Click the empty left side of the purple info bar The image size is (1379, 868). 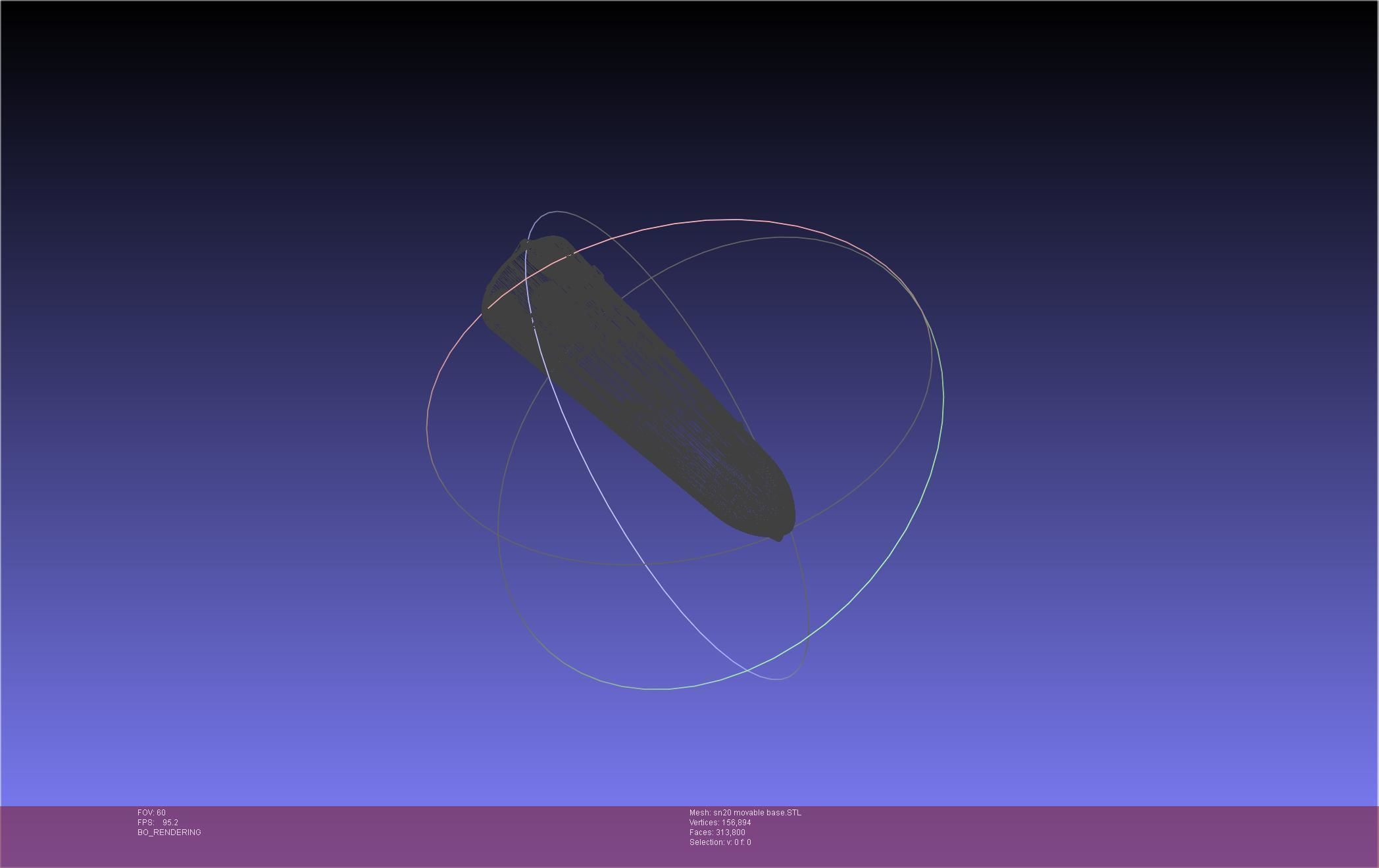(66, 835)
